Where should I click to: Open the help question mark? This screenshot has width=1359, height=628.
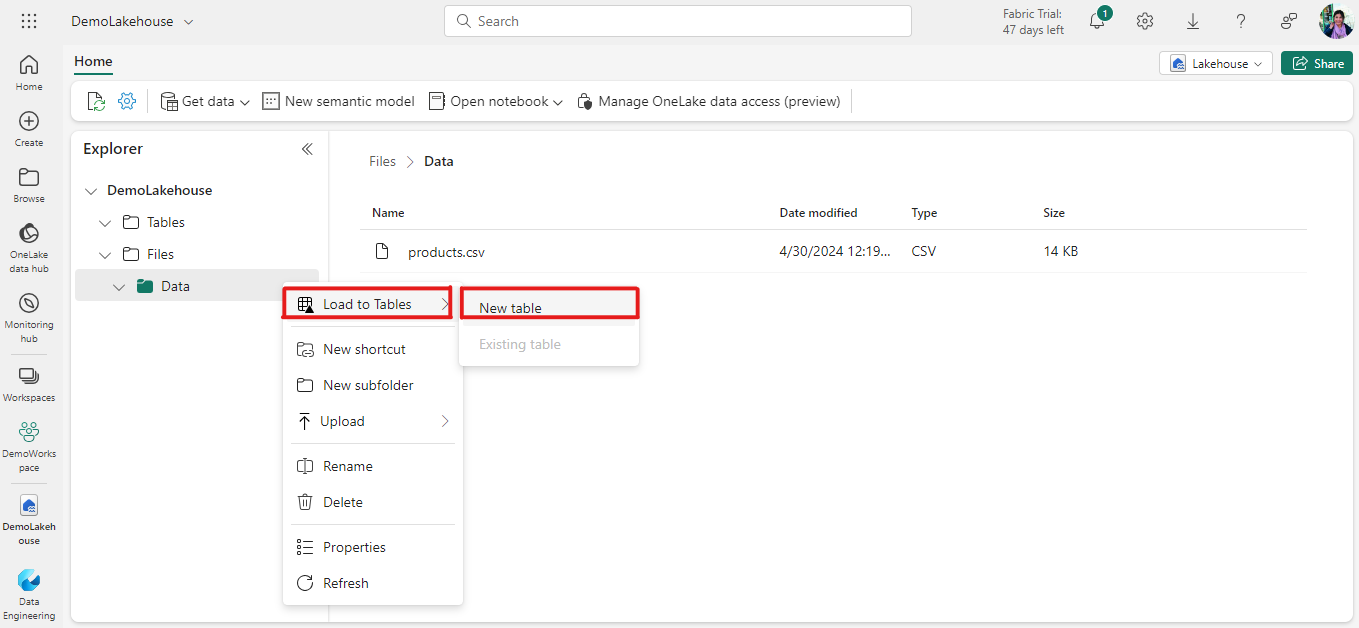(x=1241, y=21)
